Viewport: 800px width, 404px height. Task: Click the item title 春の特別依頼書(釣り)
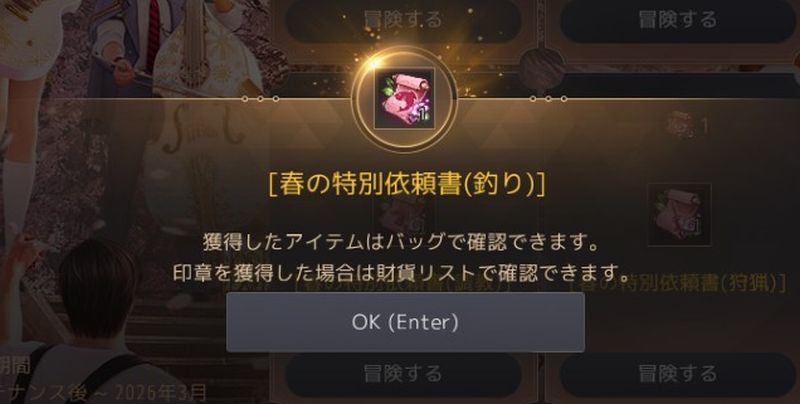pos(407,185)
